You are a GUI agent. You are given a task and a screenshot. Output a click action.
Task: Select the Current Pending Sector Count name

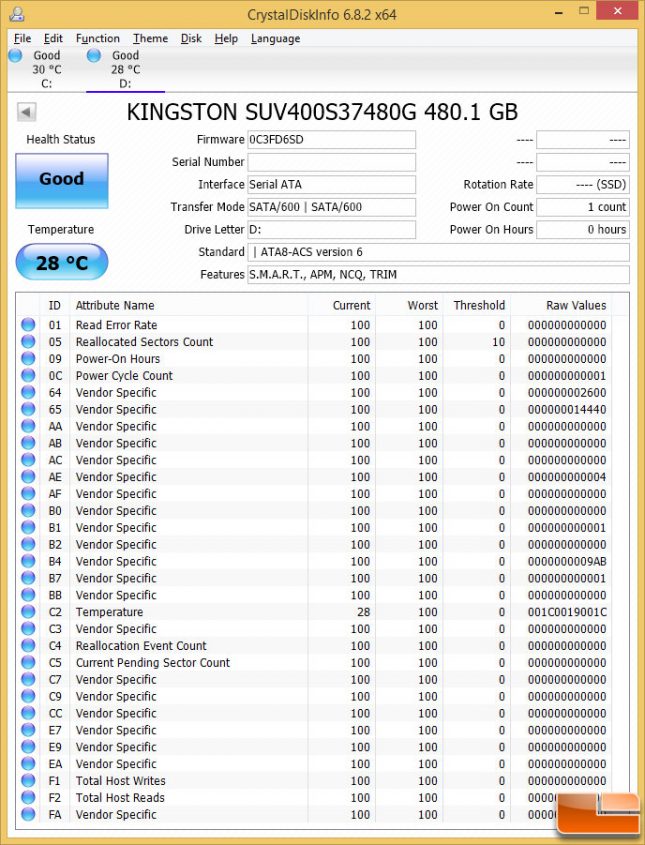point(153,663)
